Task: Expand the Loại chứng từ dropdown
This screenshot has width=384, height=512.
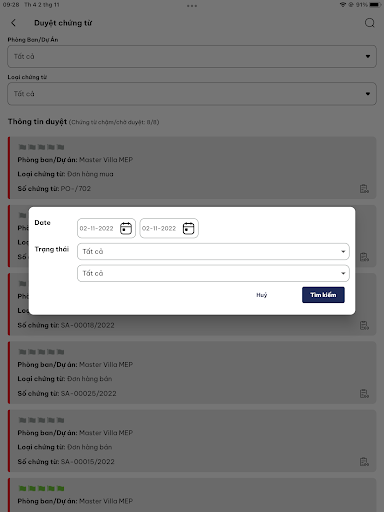Action: [192, 94]
